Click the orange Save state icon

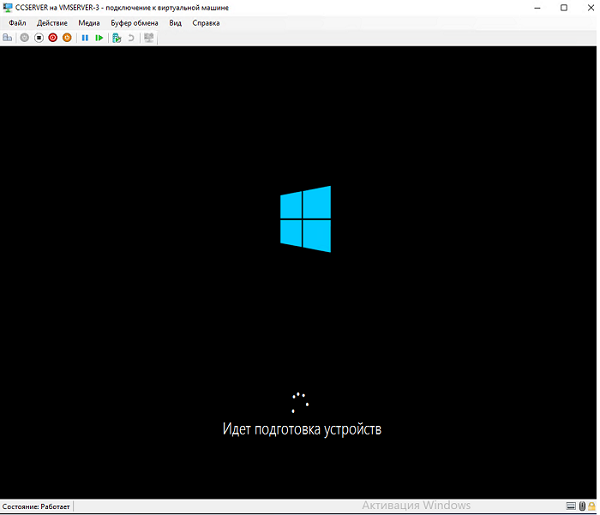(x=67, y=37)
